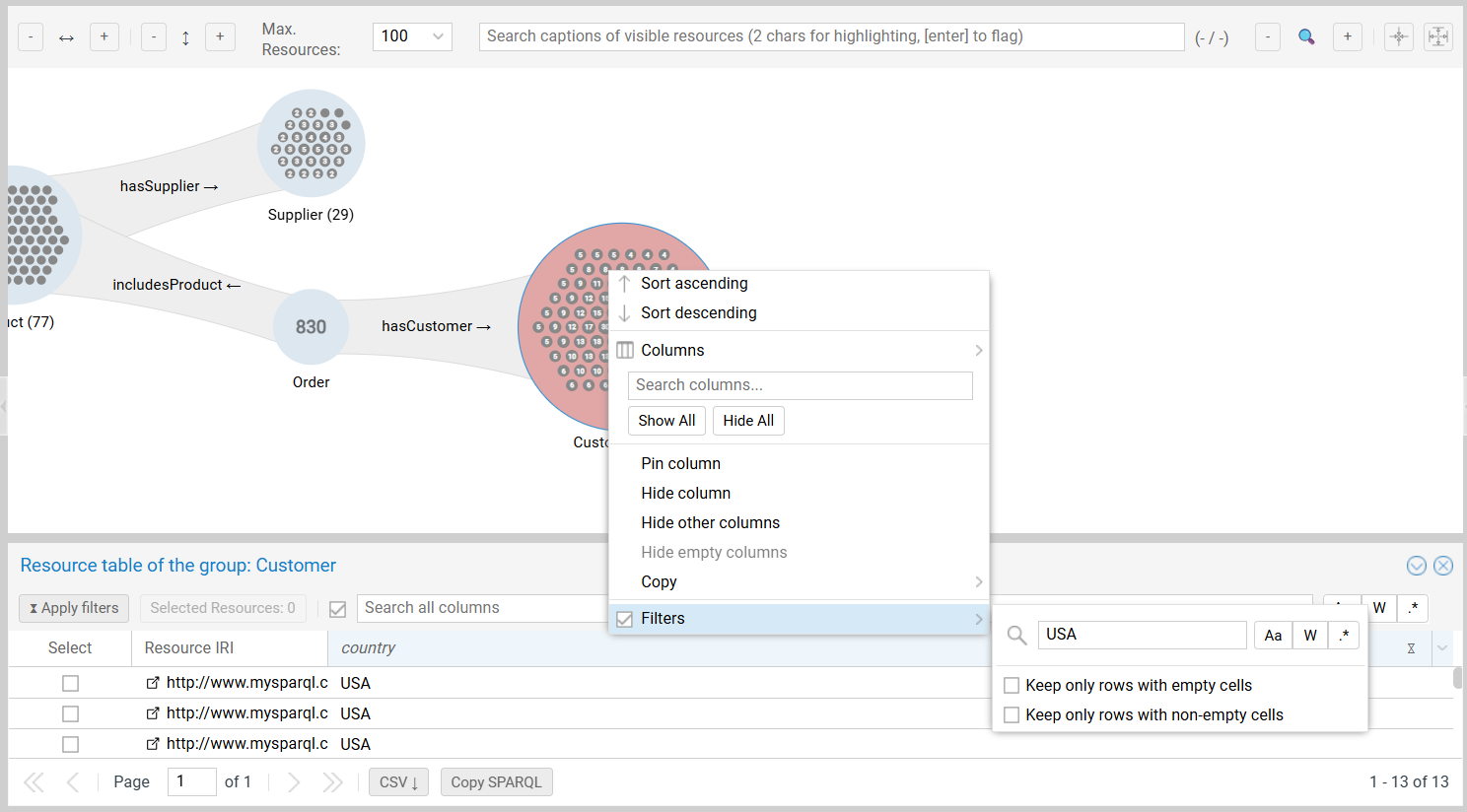The height and width of the screenshot is (812, 1467).
Task: Open the first row's external link icon
Action: point(155,682)
